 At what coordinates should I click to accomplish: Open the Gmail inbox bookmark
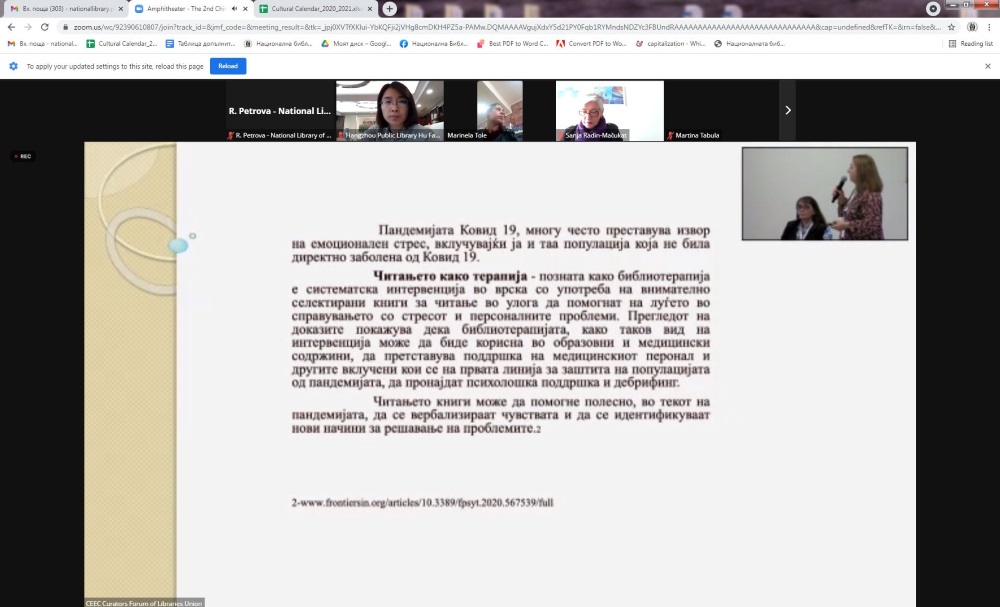tap(42, 44)
